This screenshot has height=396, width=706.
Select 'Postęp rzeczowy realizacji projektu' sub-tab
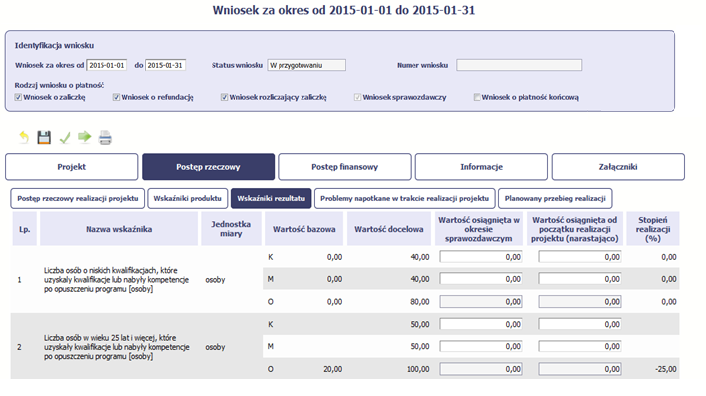click(x=78, y=198)
